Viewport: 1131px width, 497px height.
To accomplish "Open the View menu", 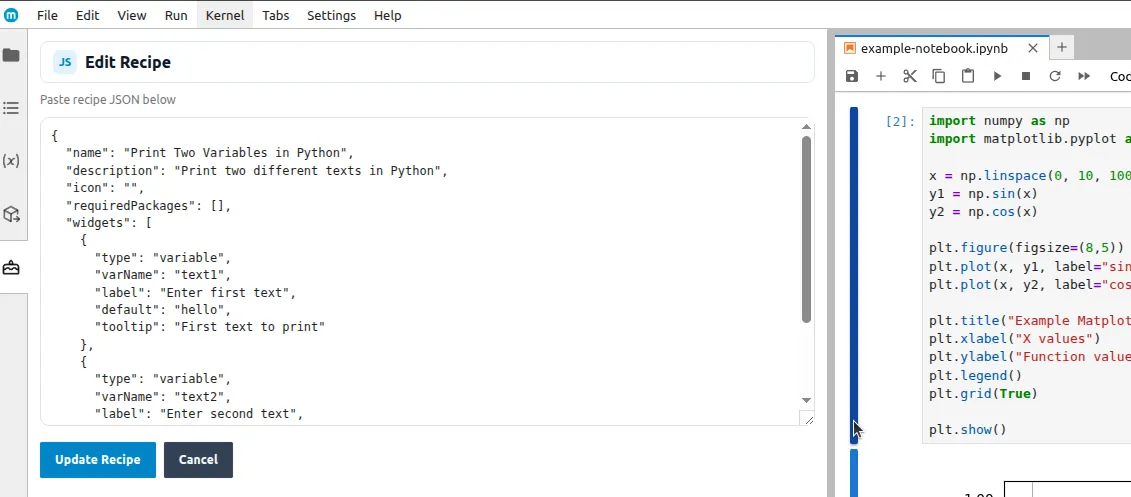I will (132, 15).
